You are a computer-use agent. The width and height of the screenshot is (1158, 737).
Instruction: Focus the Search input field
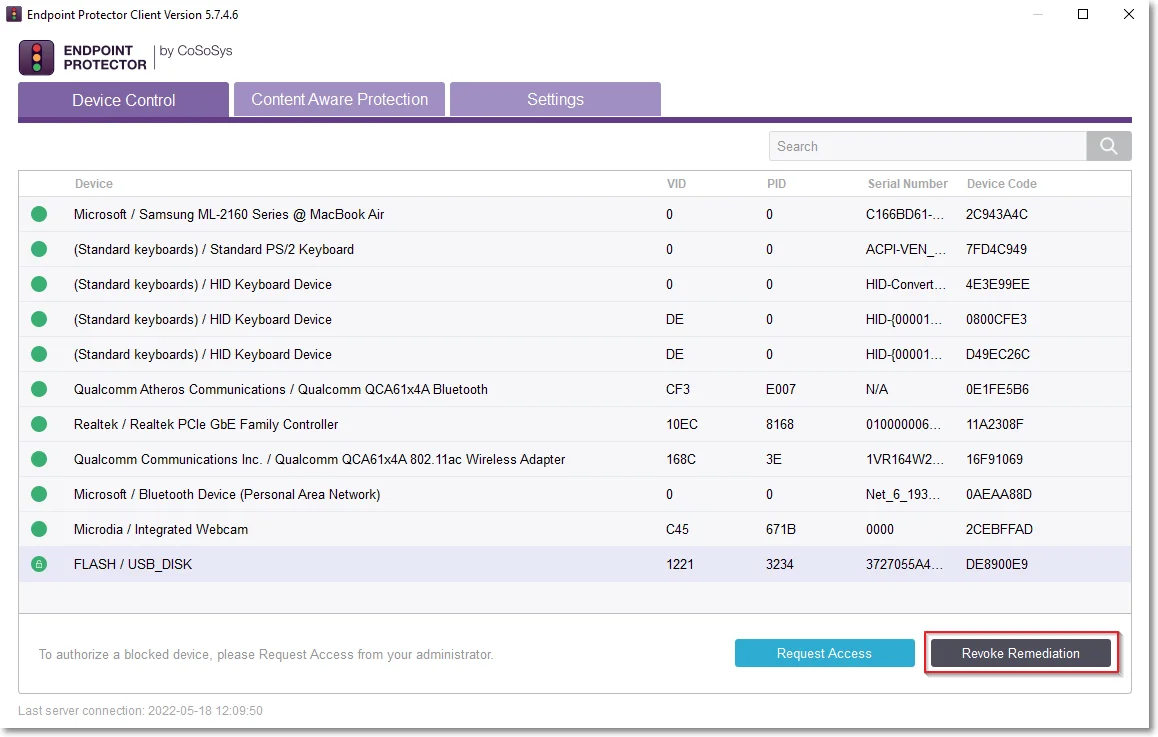[x=928, y=146]
